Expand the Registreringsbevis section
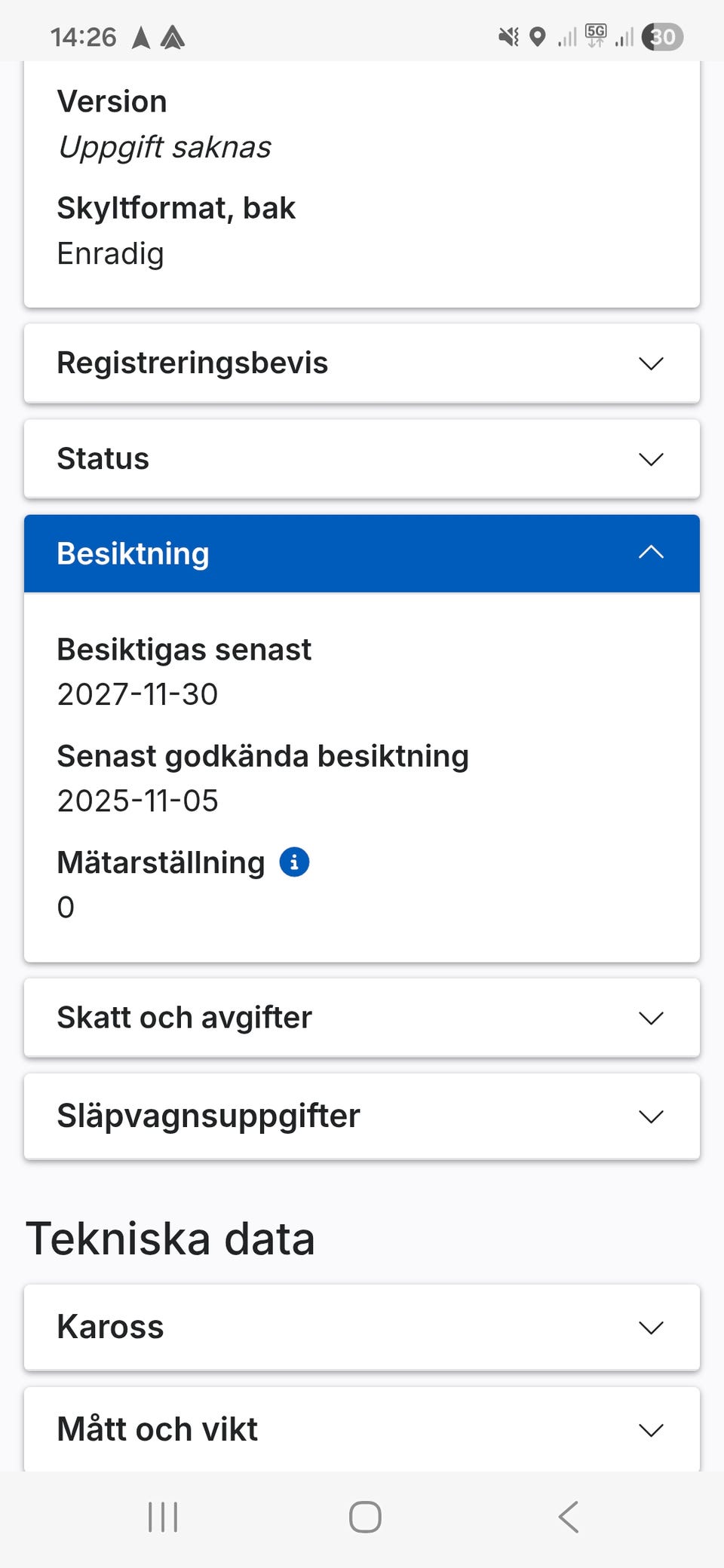This screenshot has width=724, height=1568. click(362, 363)
